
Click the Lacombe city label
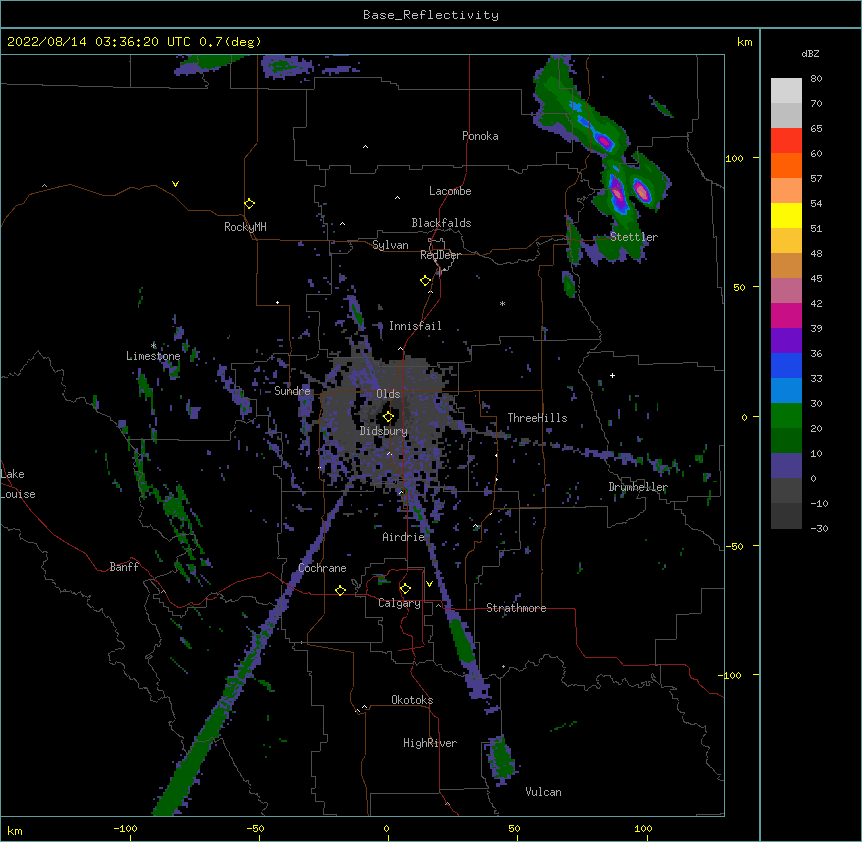click(x=450, y=191)
